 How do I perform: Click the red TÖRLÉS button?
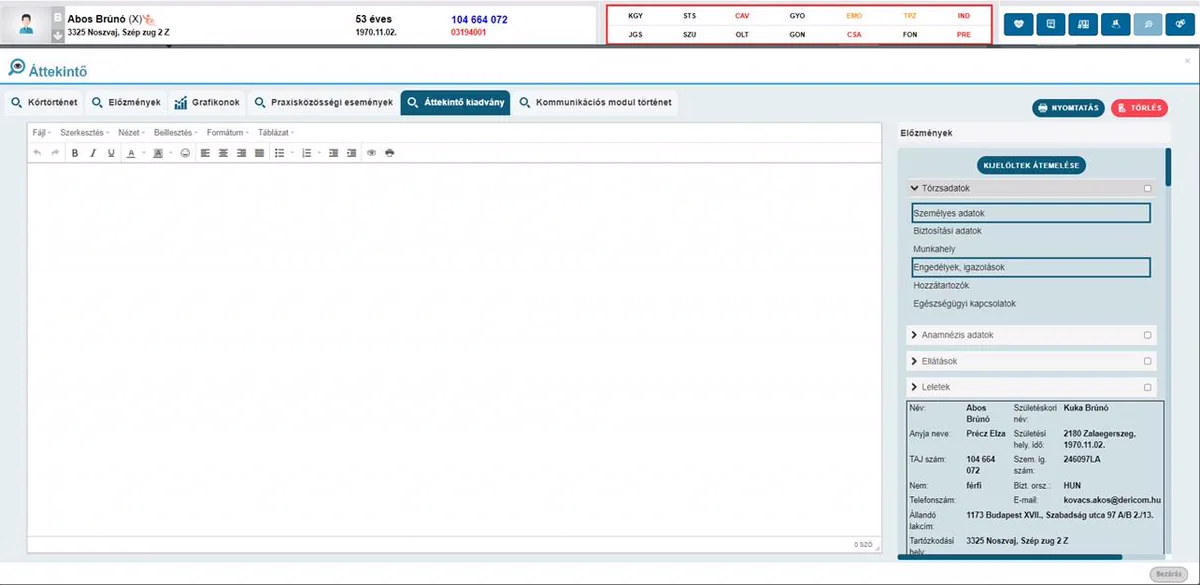(1139, 108)
